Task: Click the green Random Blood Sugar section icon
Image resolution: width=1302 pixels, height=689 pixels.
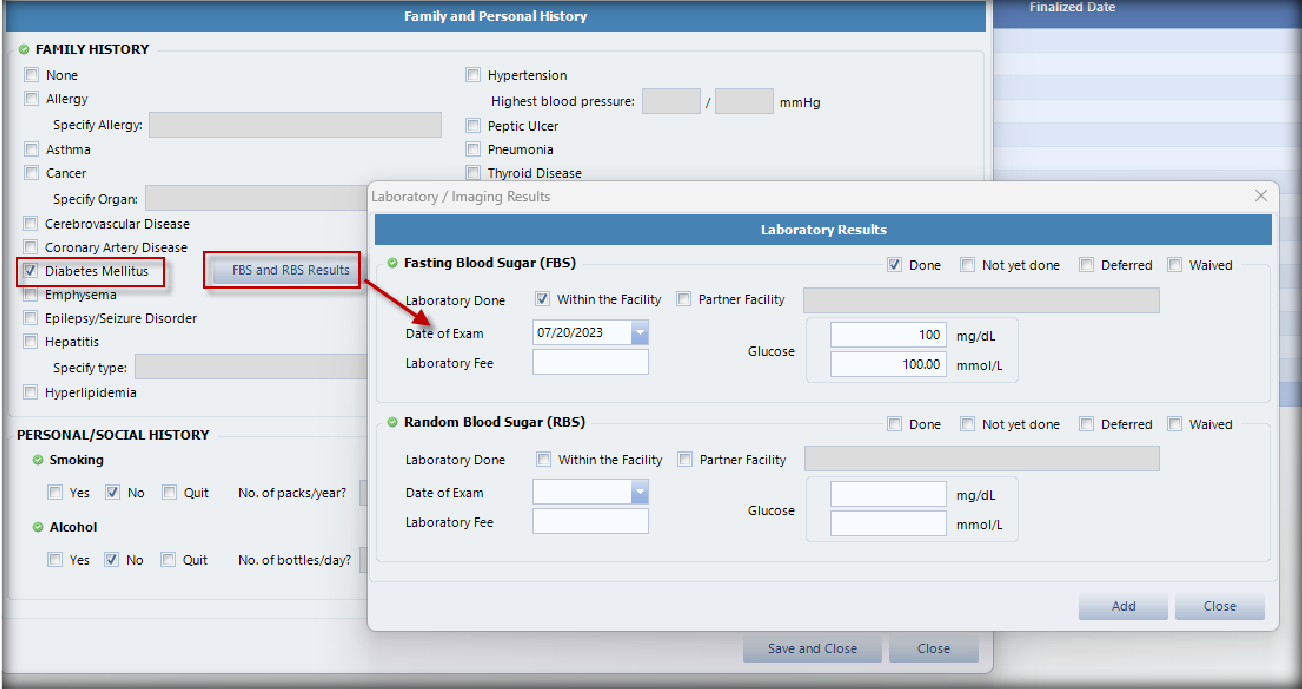Action: (x=393, y=423)
